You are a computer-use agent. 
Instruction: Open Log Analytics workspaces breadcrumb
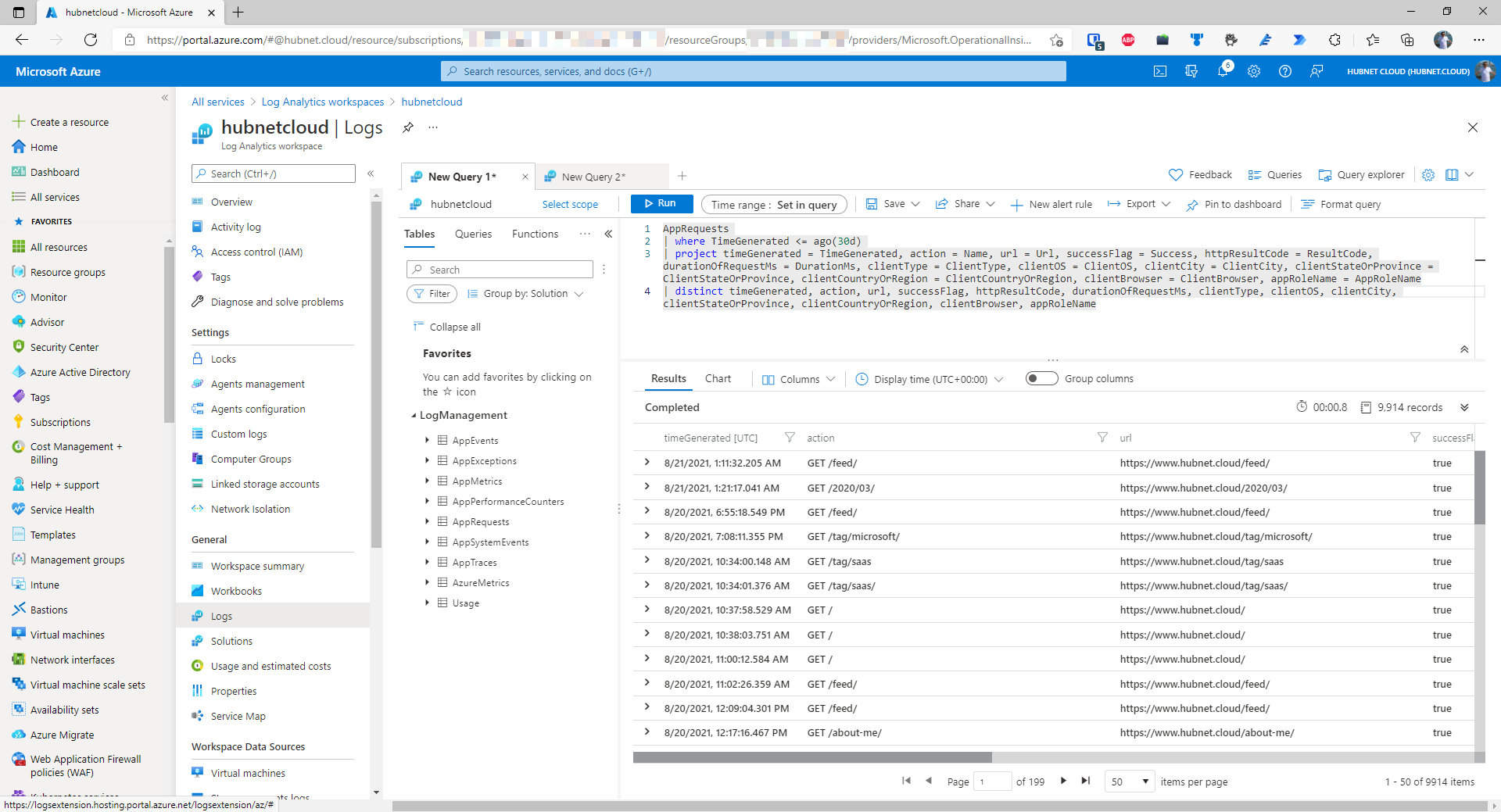323,102
